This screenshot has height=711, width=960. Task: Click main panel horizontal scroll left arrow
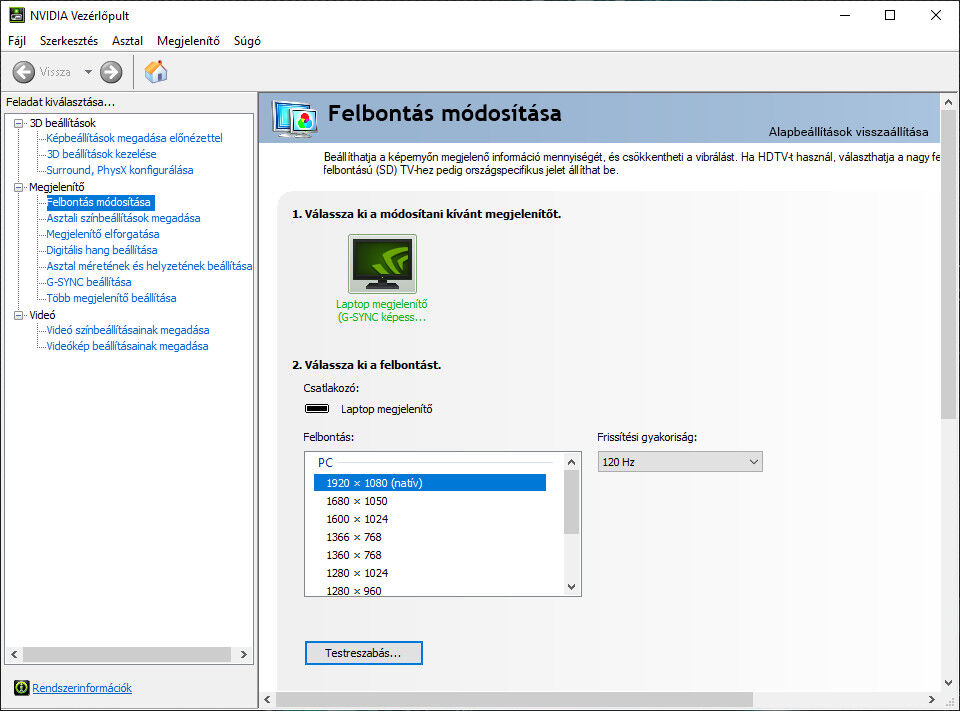point(267,699)
